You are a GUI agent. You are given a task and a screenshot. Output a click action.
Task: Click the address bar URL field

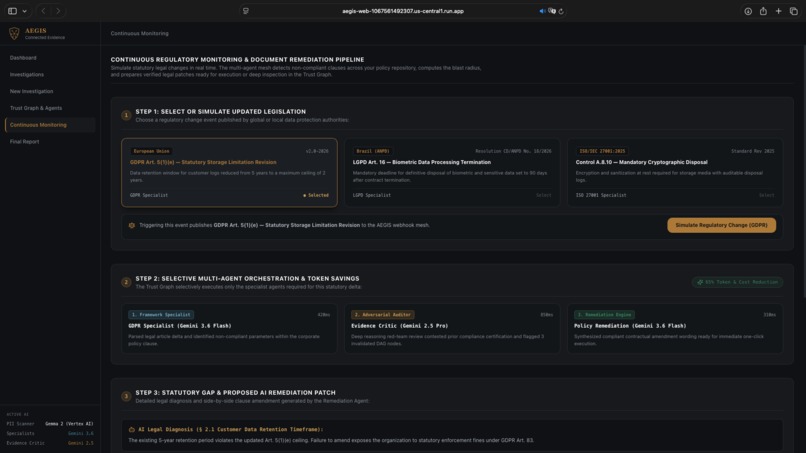pos(403,11)
